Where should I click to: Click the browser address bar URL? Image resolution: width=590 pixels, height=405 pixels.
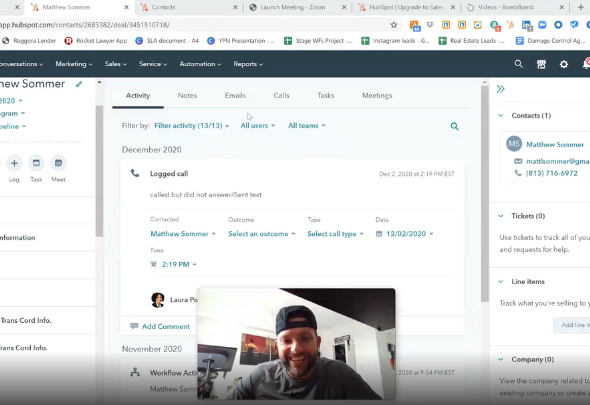point(85,25)
